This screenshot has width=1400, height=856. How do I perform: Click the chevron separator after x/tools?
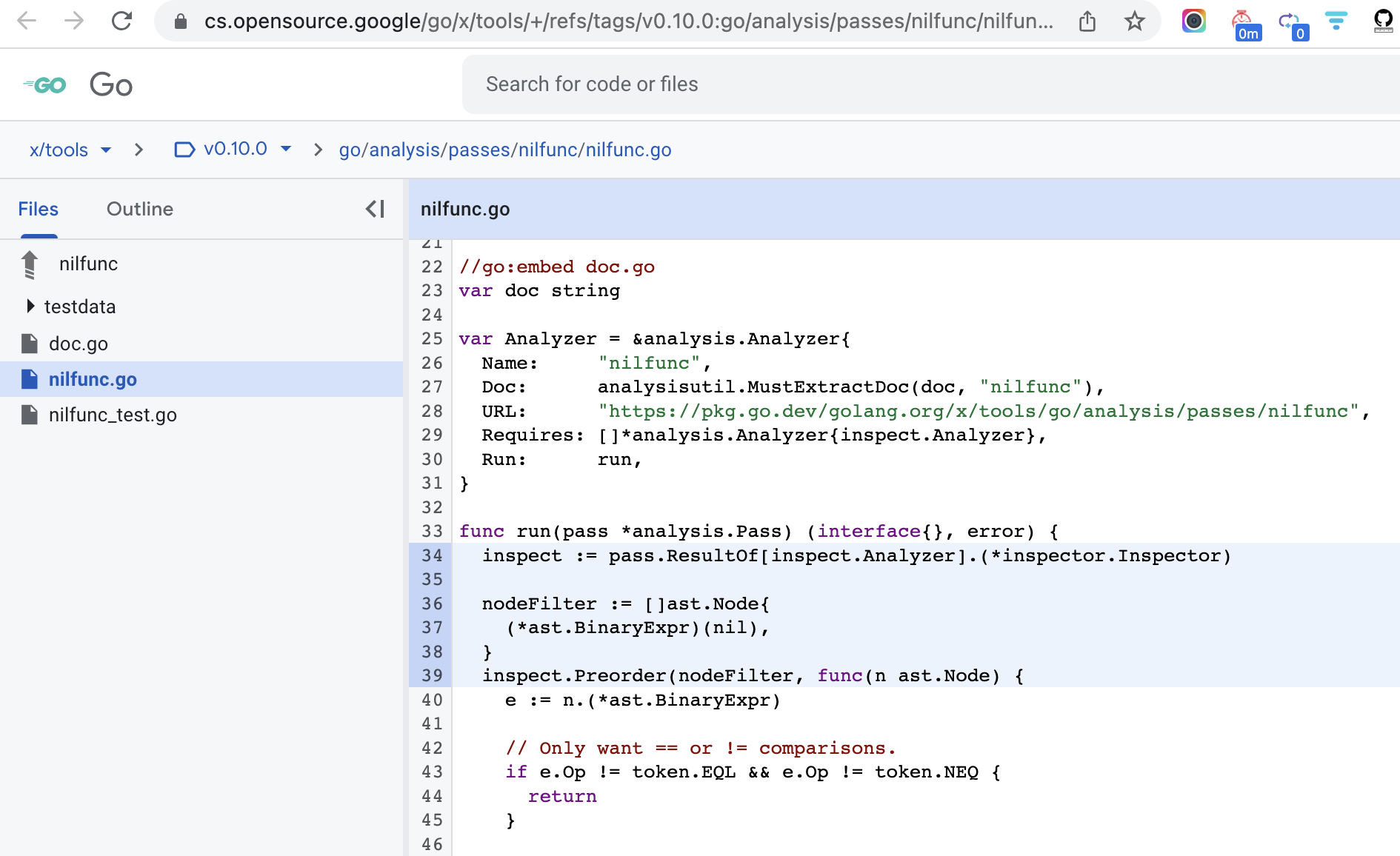pos(139,150)
